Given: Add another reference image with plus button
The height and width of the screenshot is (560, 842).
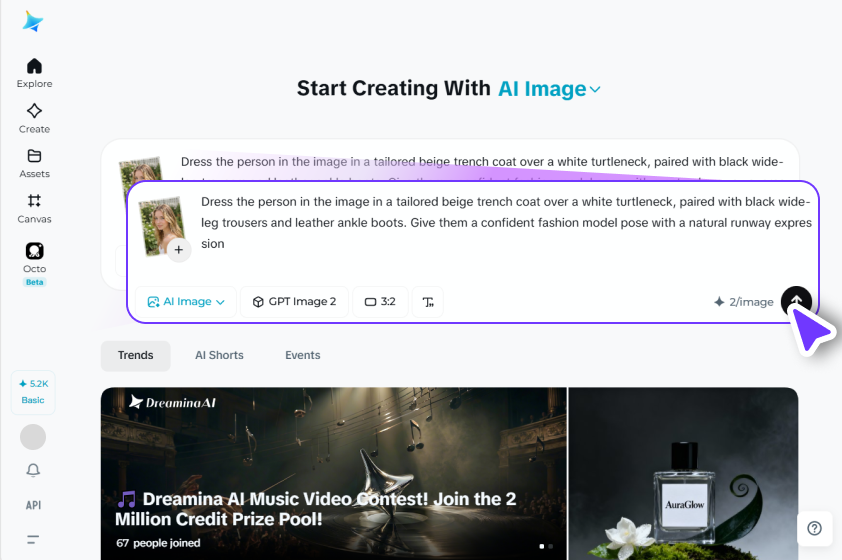Looking at the screenshot, I should tap(179, 250).
